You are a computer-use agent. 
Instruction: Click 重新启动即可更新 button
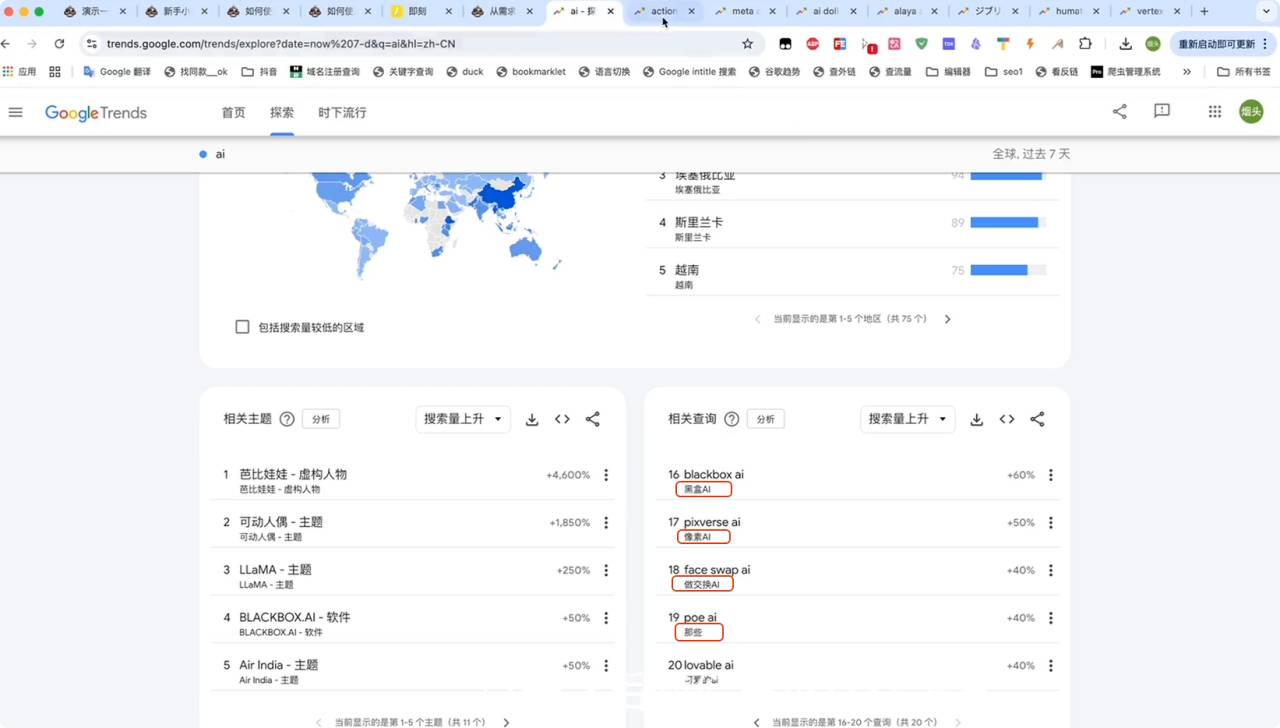click(1223, 44)
